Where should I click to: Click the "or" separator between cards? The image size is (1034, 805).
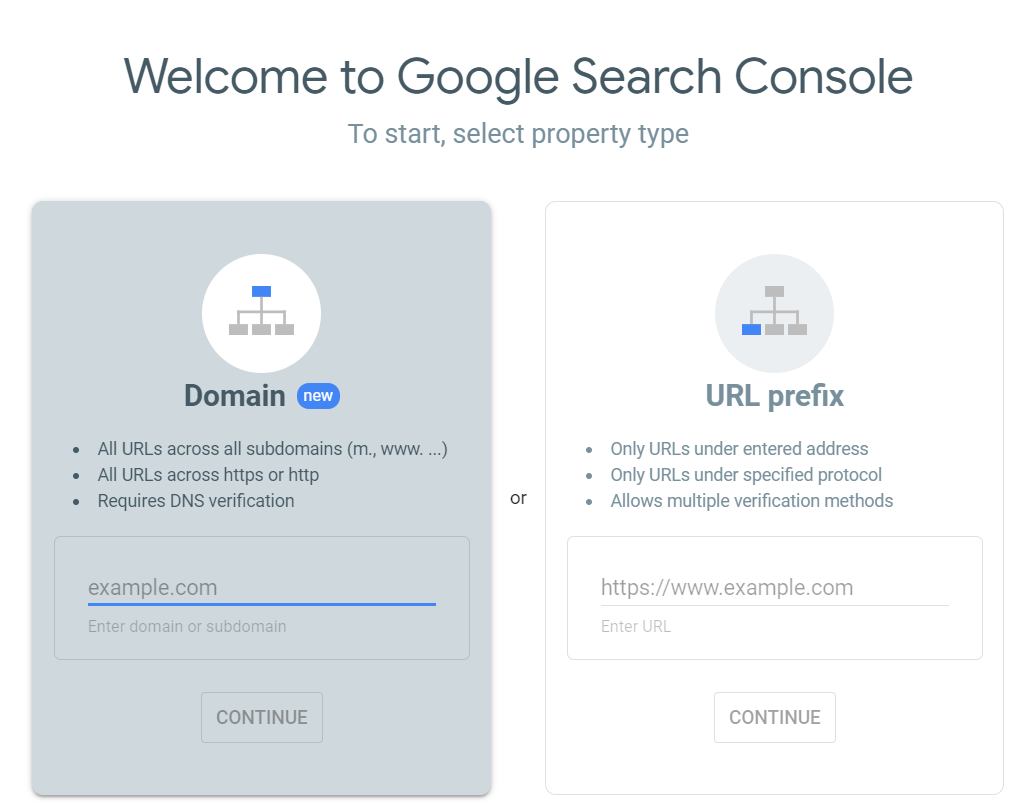[518, 498]
